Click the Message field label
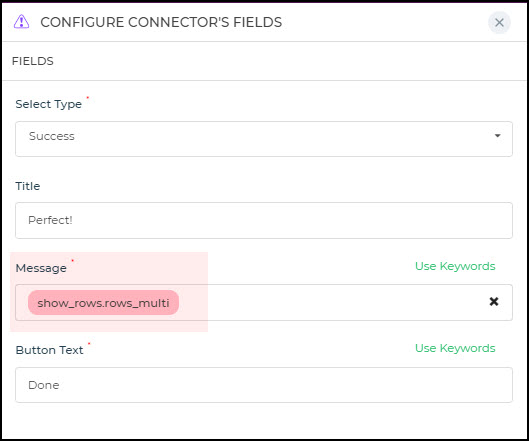 [41, 268]
